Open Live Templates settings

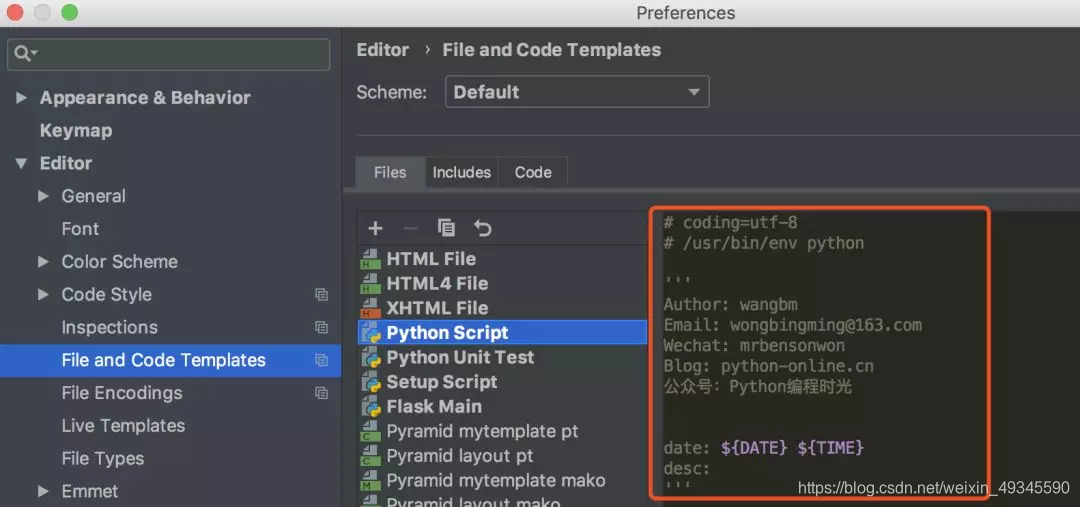[x=123, y=426]
